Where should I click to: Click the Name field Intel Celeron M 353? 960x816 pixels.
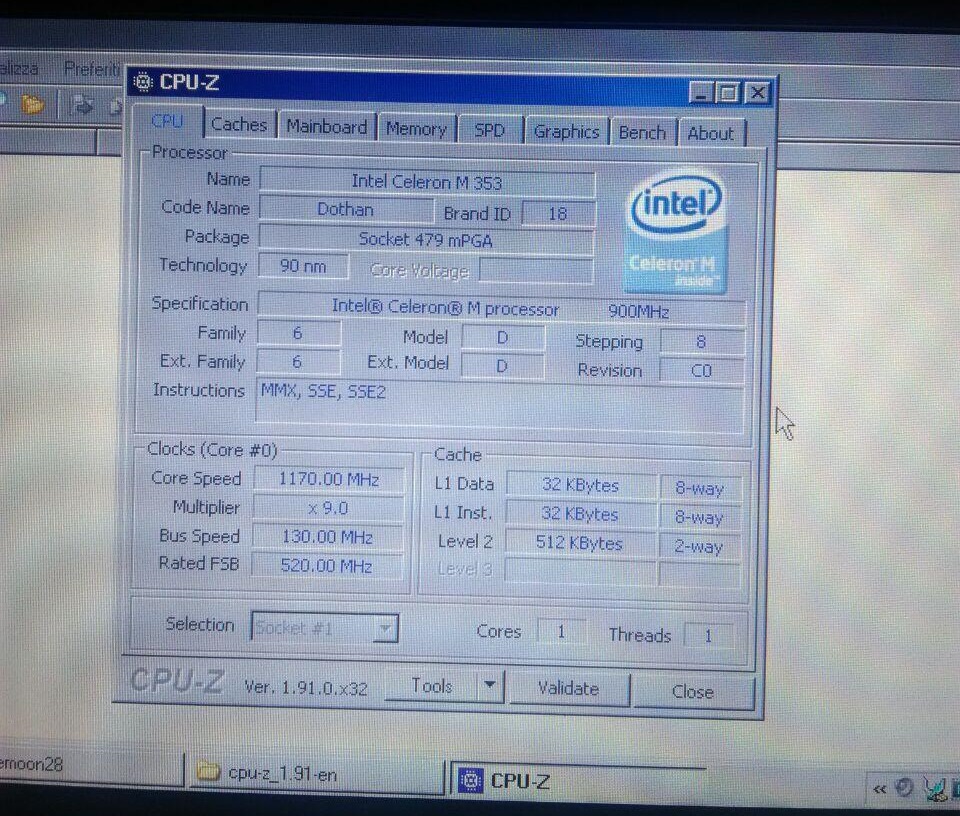tap(427, 182)
